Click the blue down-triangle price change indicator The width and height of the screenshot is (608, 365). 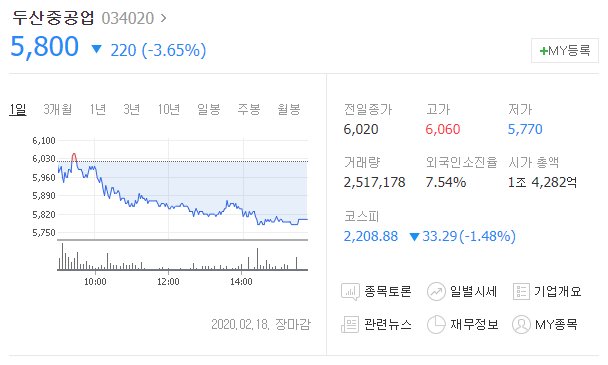(96, 49)
